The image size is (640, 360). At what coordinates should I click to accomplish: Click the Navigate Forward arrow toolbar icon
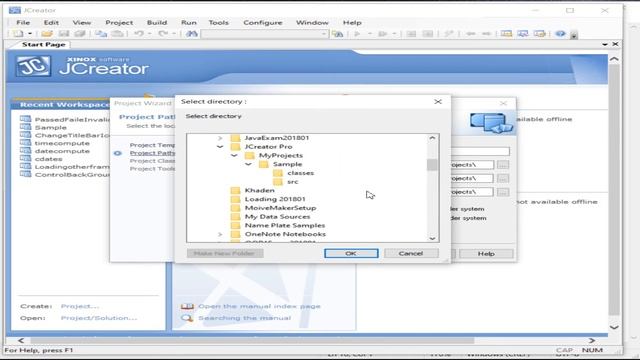tap(486, 34)
